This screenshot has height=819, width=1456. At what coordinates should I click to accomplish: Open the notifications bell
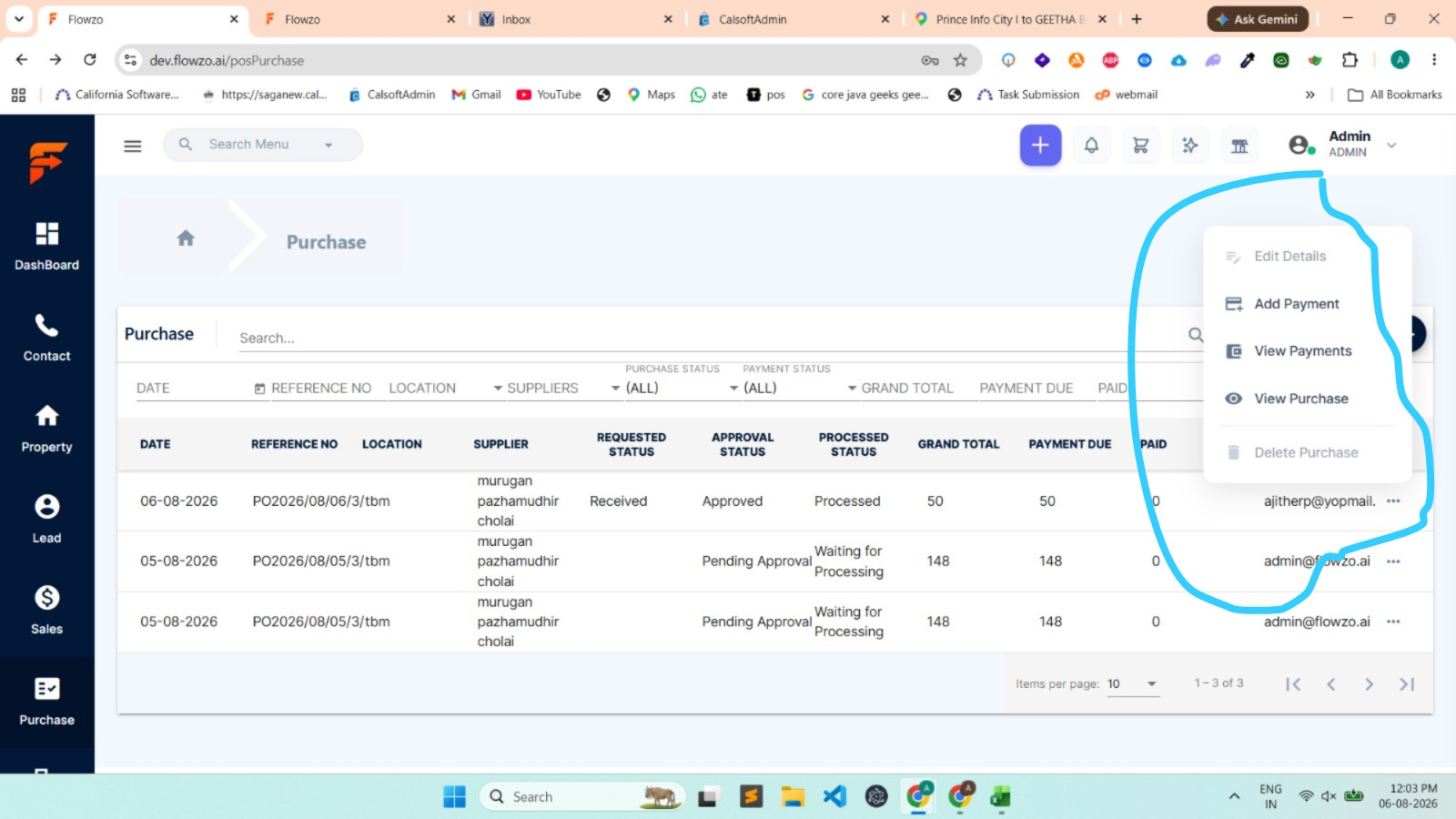point(1091,146)
